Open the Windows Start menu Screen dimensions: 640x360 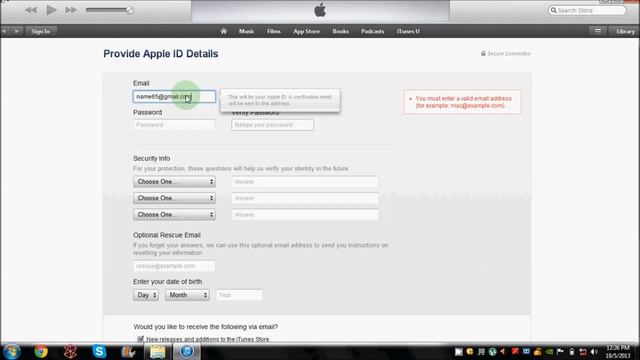pyautogui.click(x=11, y=351)
